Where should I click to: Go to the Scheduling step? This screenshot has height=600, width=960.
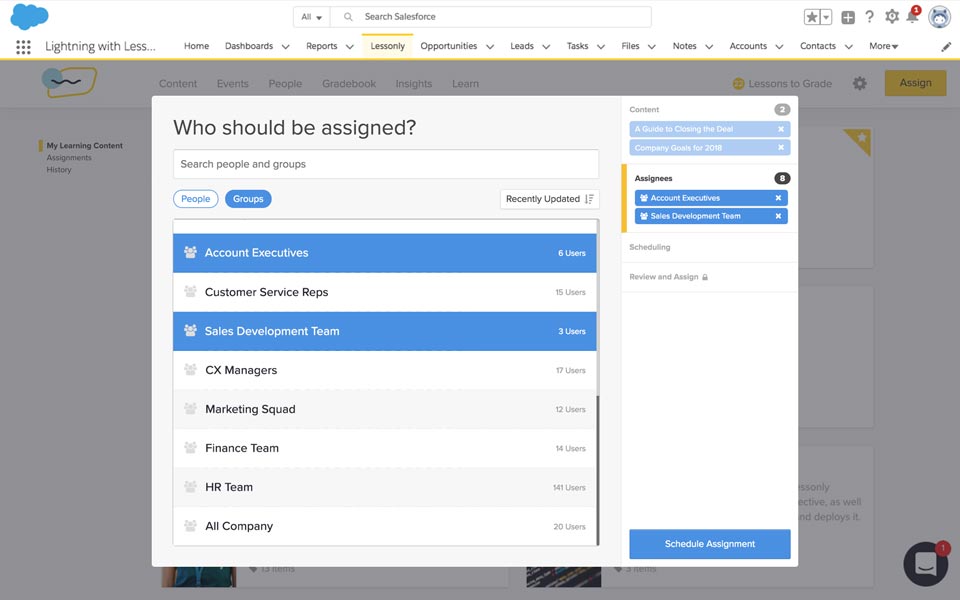tap(650, 247)
